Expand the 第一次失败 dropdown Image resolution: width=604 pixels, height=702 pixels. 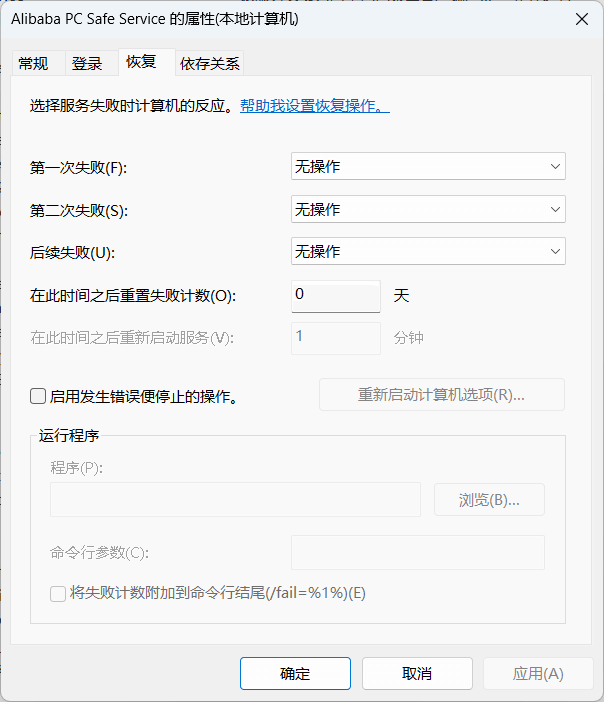[x=428, y=166]
